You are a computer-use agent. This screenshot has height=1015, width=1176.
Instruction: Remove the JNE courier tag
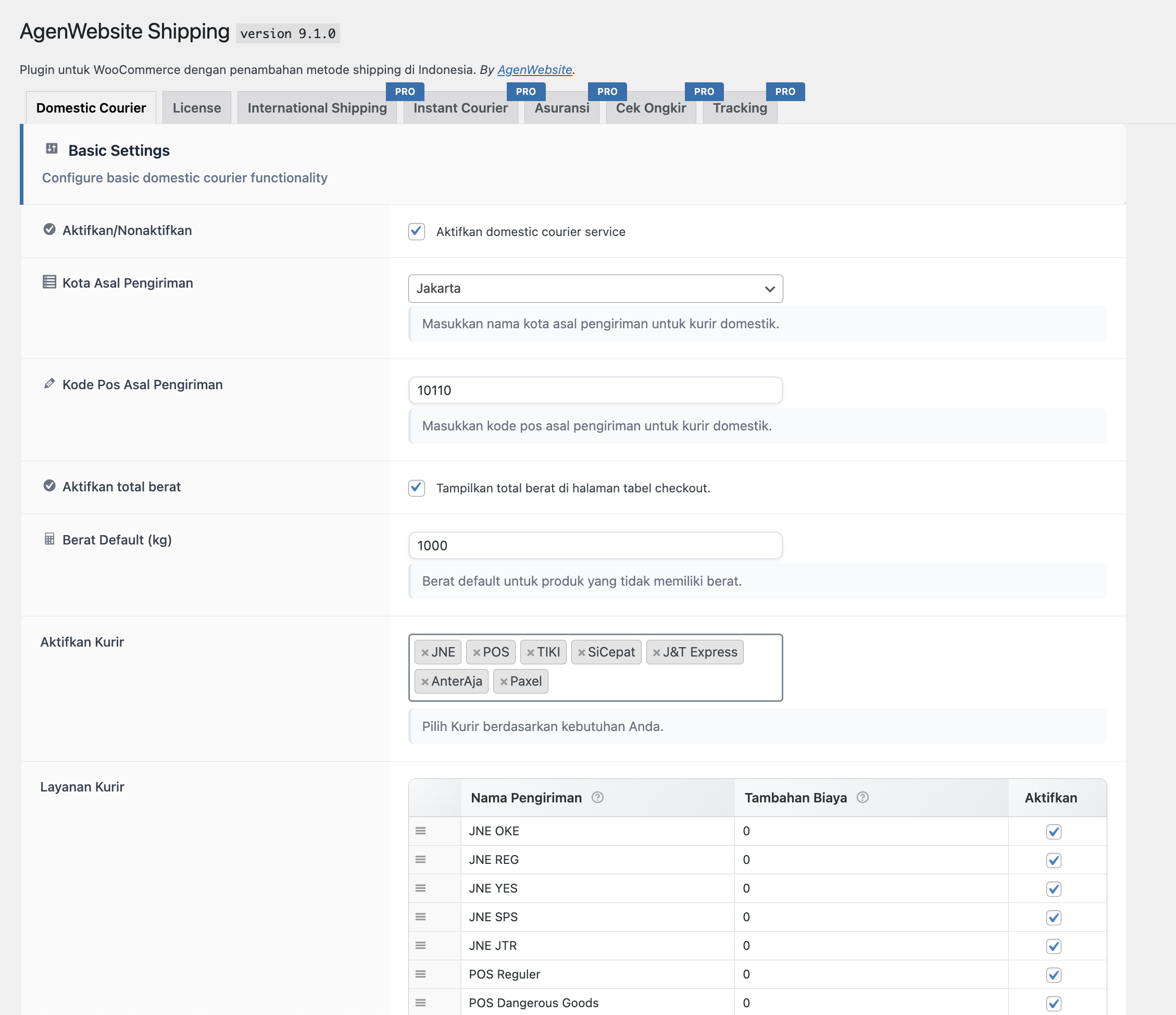click(x=424, y=653)
